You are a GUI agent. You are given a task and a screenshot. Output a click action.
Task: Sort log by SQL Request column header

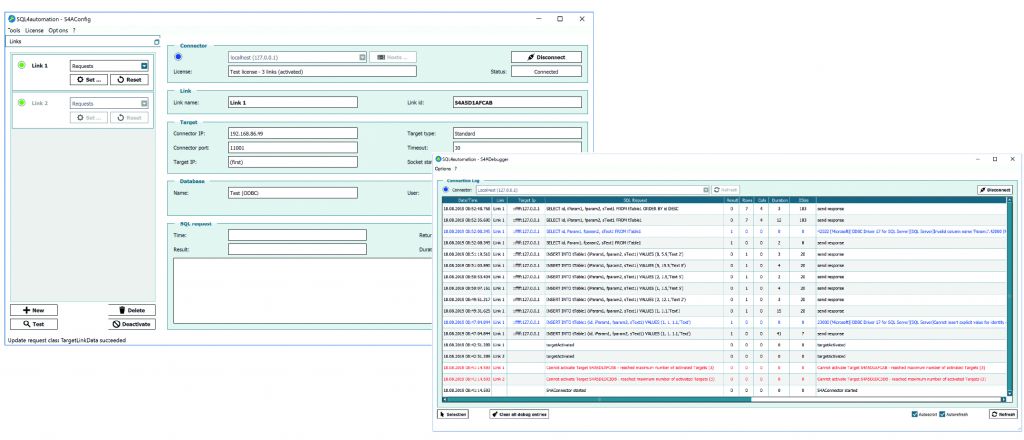coord(635,200)
